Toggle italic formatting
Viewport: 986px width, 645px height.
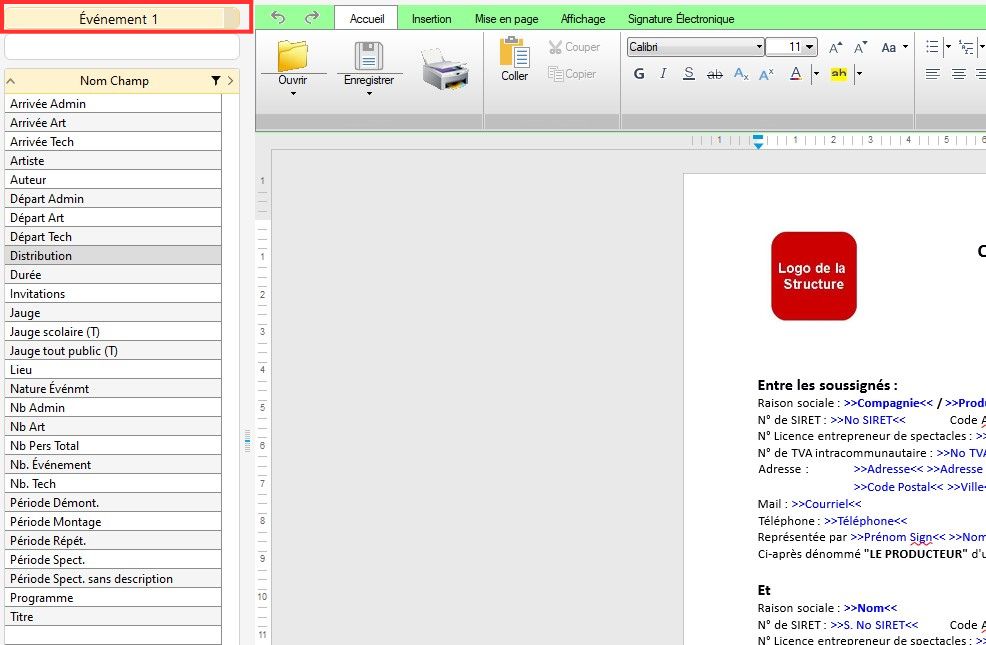pyautogui.click(x=664, y=74)
